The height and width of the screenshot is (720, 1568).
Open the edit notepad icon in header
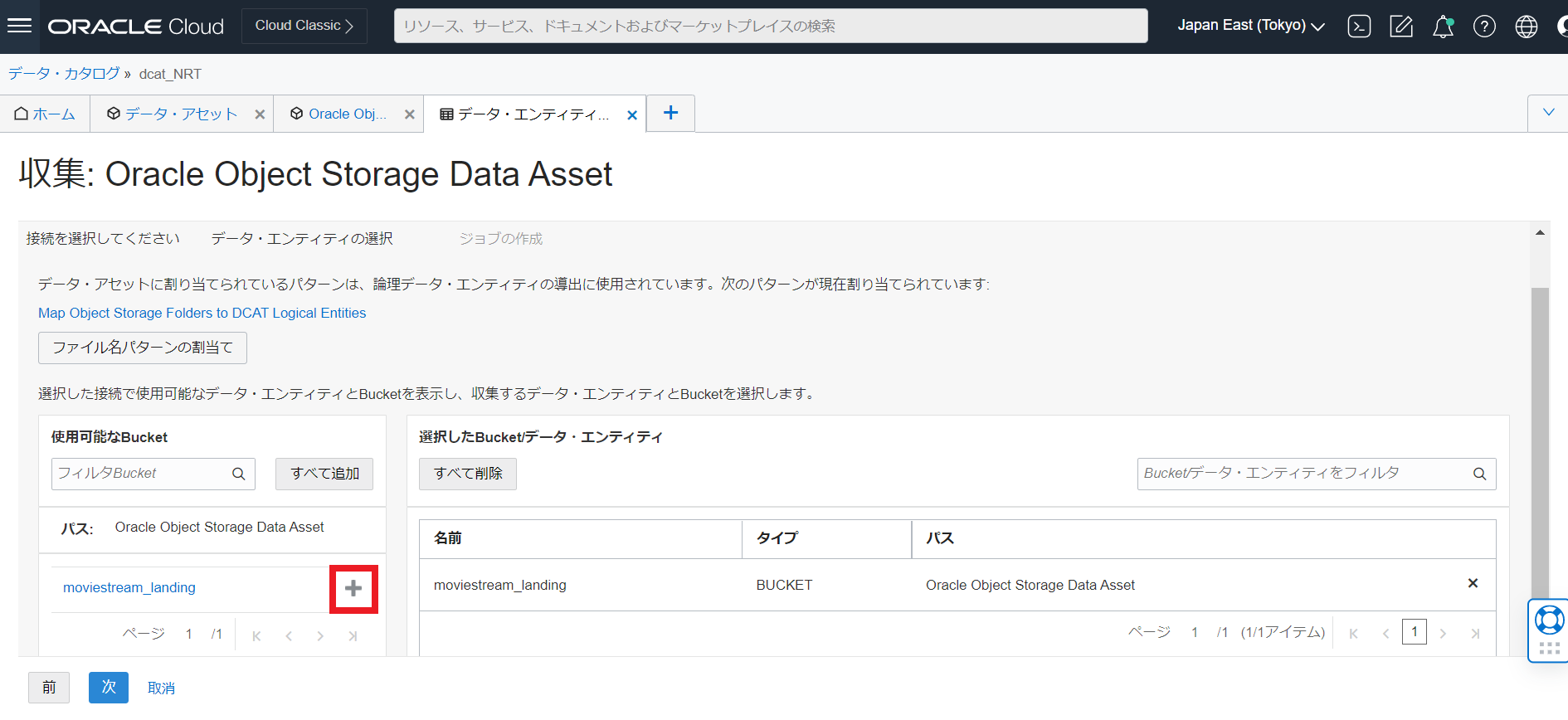(1400, 27)
